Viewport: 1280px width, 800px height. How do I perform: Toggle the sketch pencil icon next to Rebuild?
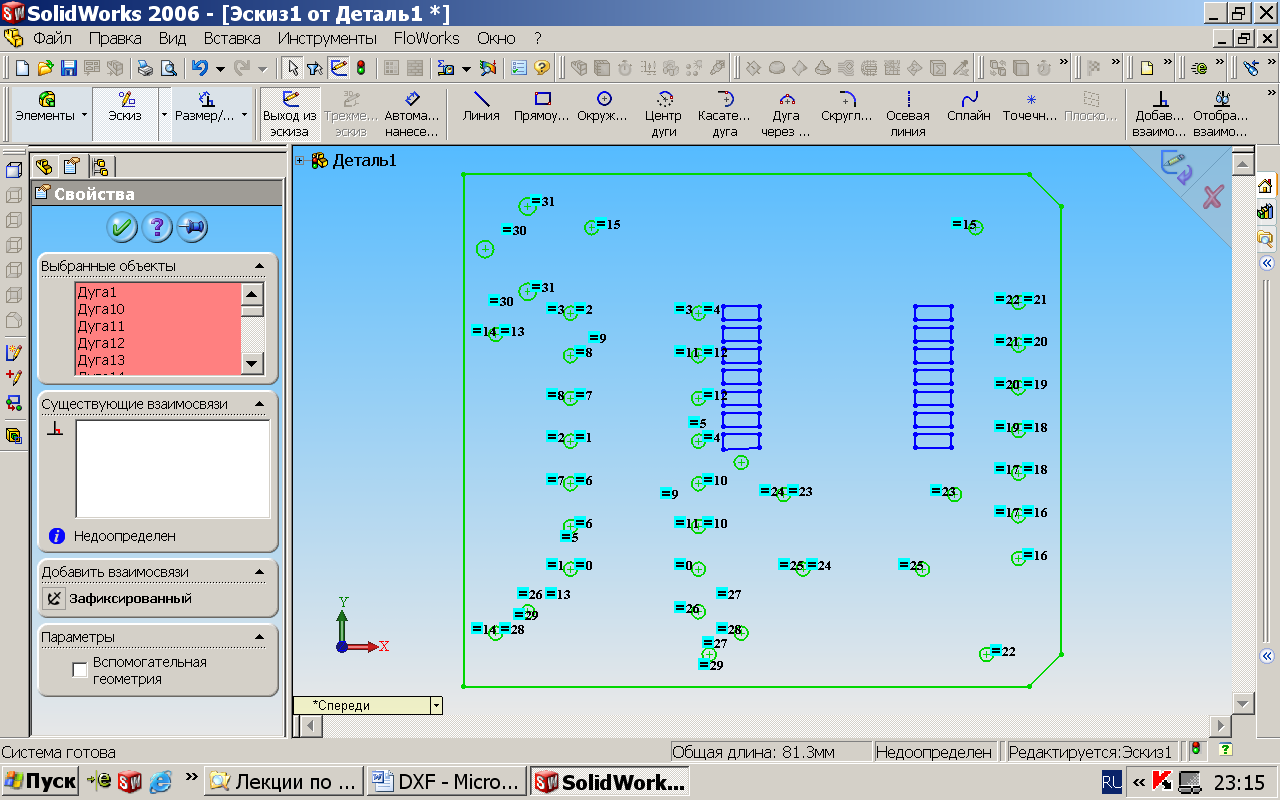pos(338,68)
